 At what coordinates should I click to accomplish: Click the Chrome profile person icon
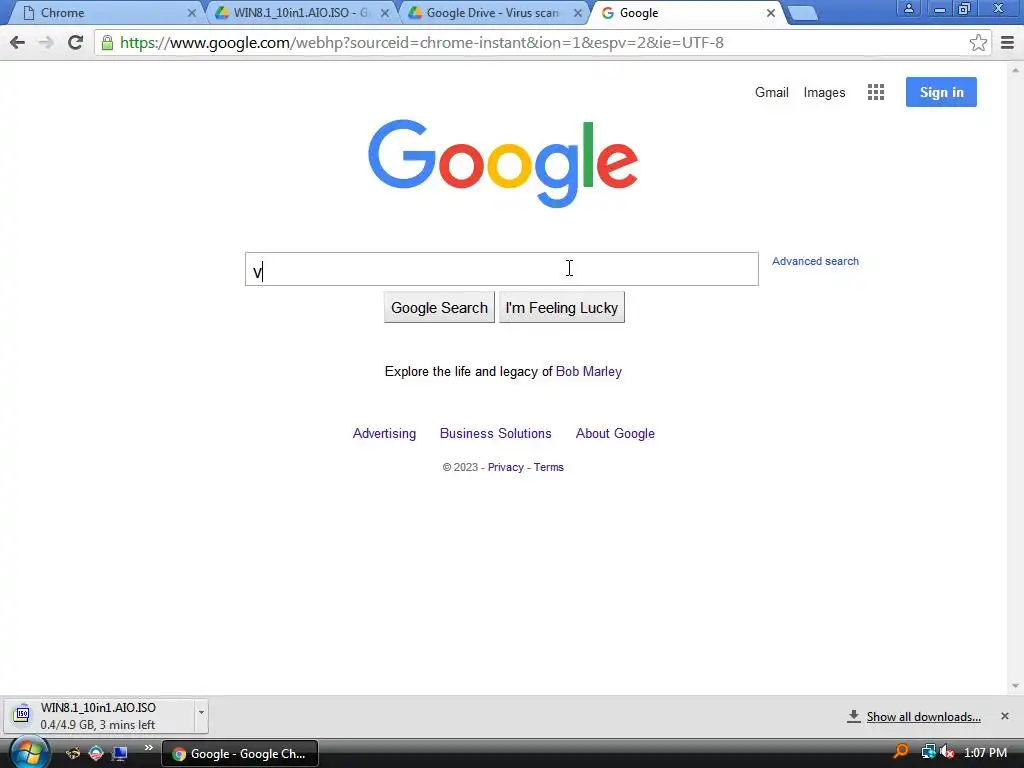(908, 8)
